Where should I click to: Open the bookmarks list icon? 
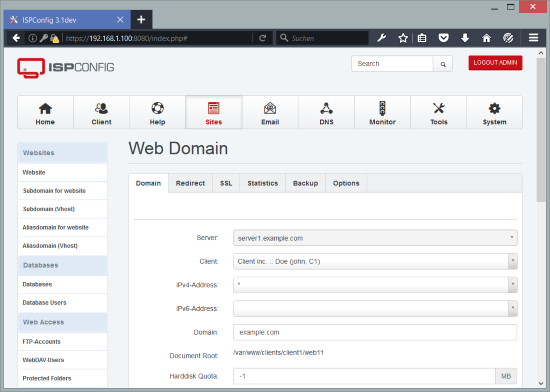[422, 38]
